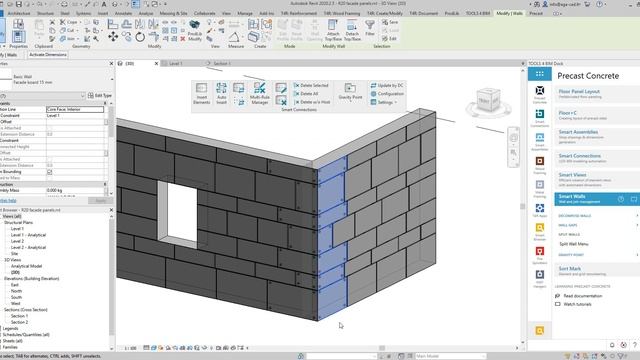640x360 pixels.
Task: Click Delete All in Smart Connections
Action: [x=306, y=94]
